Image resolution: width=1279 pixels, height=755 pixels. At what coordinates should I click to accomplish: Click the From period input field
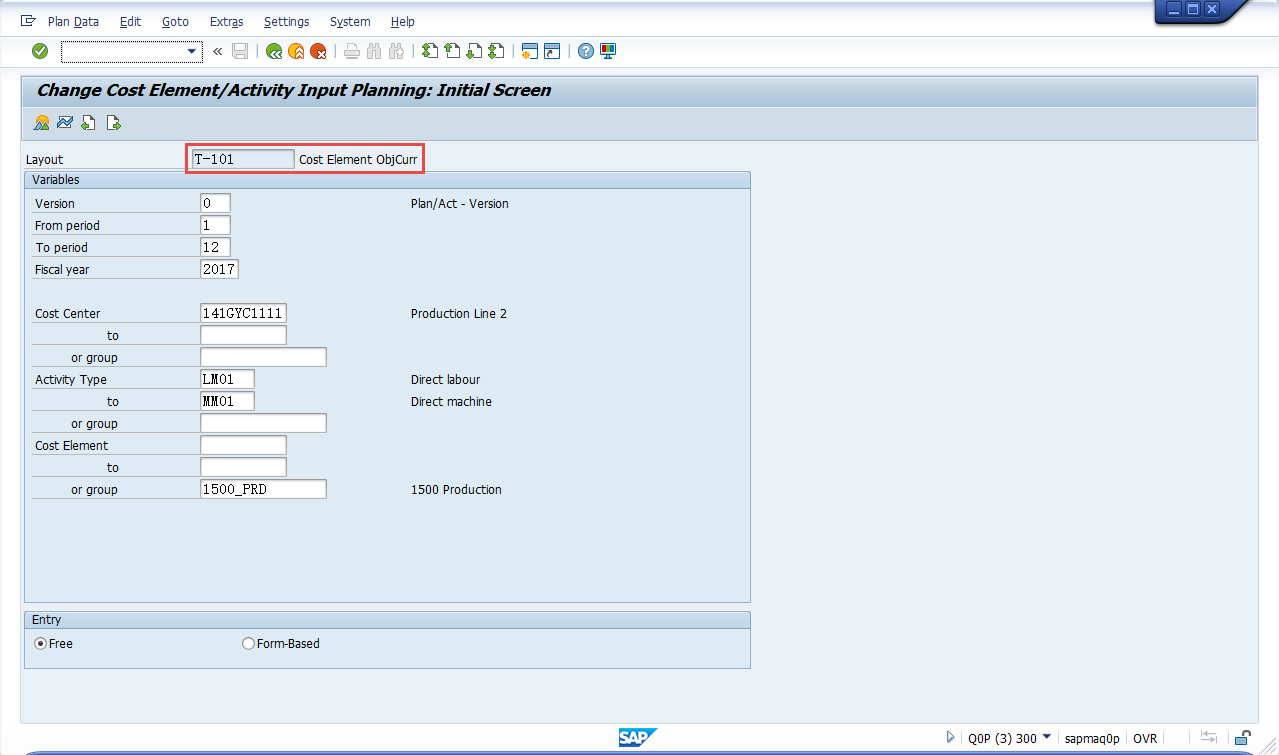coord(215,225)
